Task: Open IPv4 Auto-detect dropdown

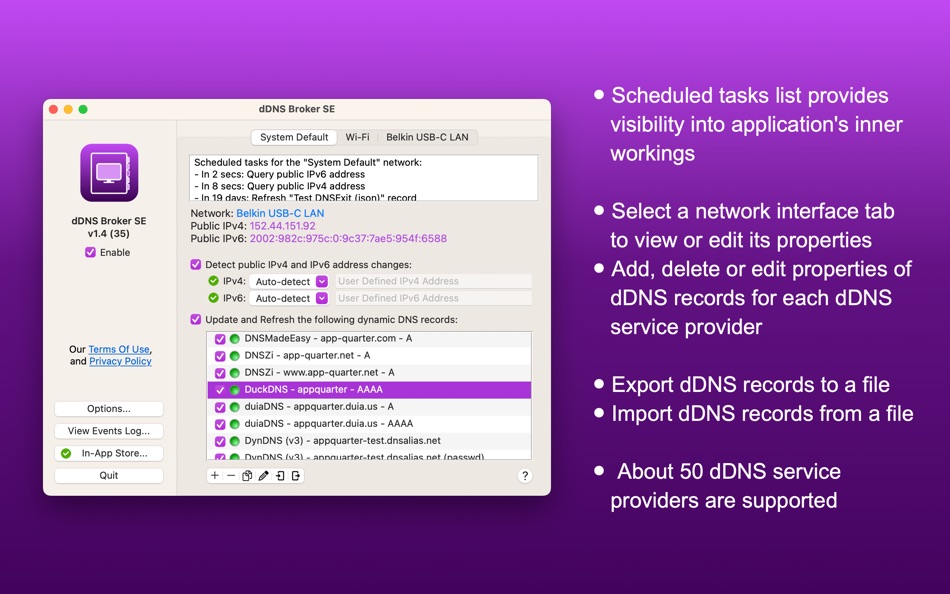Action: coord(289,281)
